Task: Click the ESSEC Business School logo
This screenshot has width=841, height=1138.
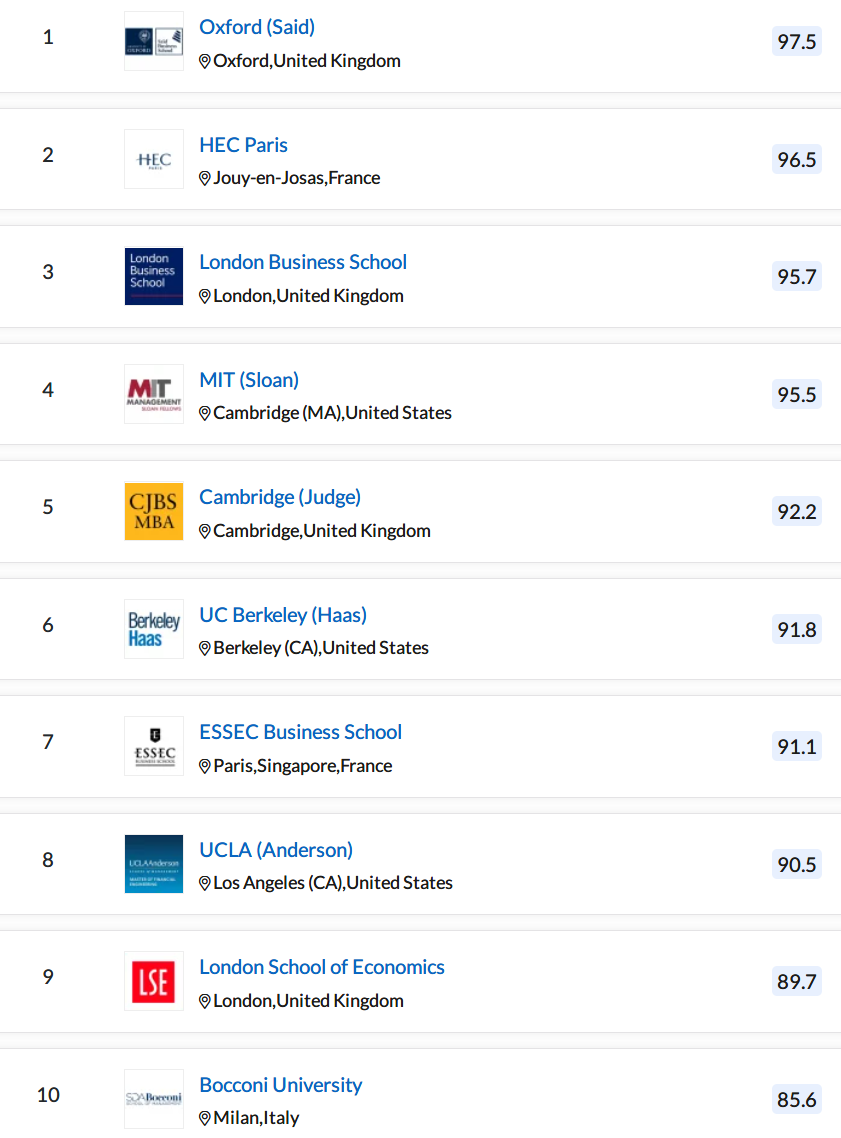Action: [x=154, y=746]
